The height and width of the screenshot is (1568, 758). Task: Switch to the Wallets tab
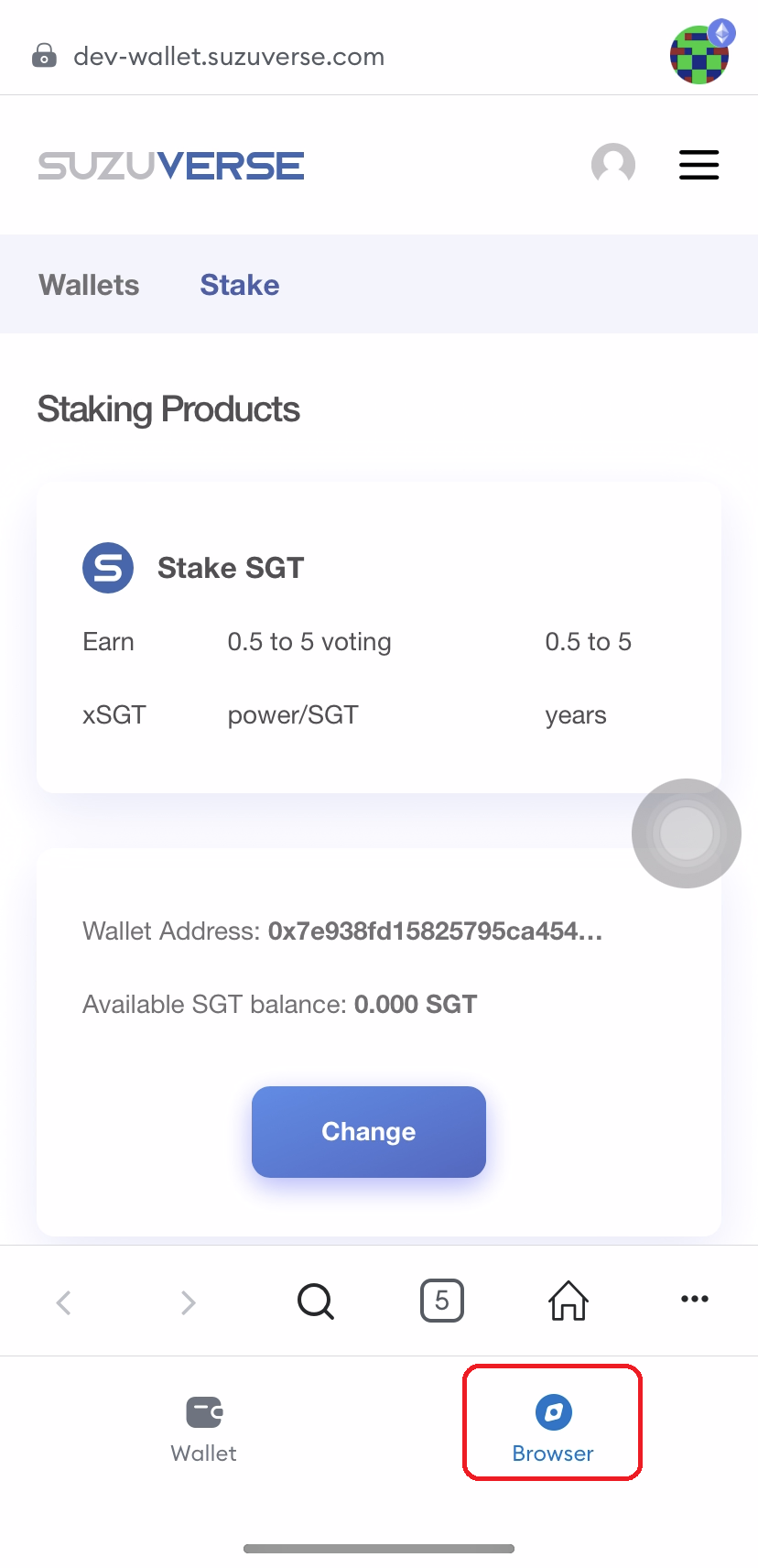[x=89, y=285]
